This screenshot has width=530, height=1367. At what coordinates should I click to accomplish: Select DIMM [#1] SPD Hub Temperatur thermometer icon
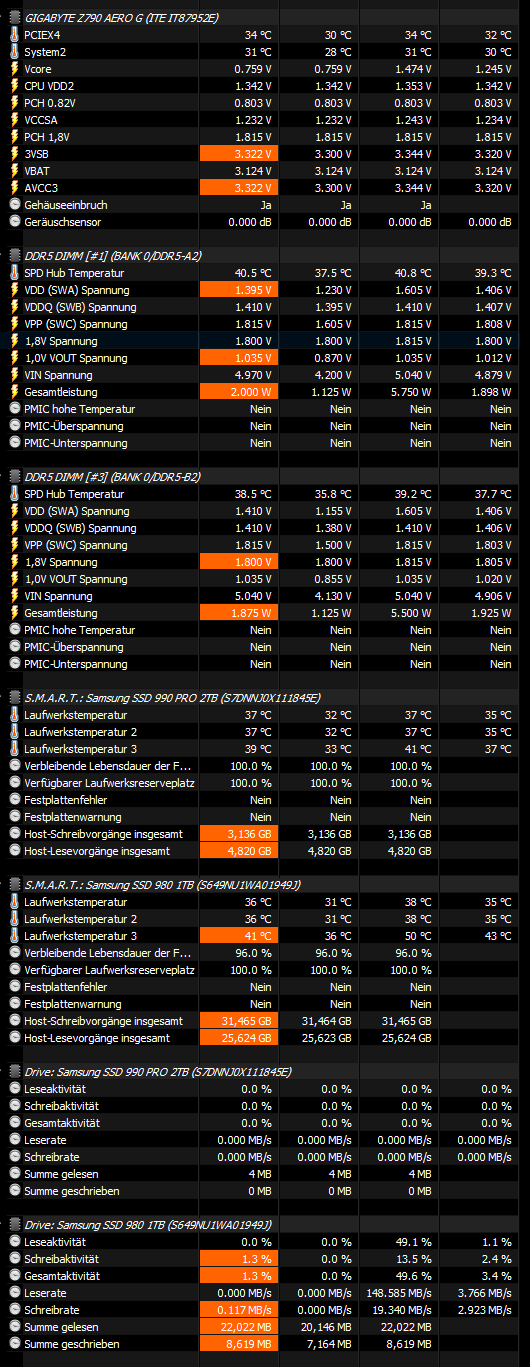[x=14, y=273]
